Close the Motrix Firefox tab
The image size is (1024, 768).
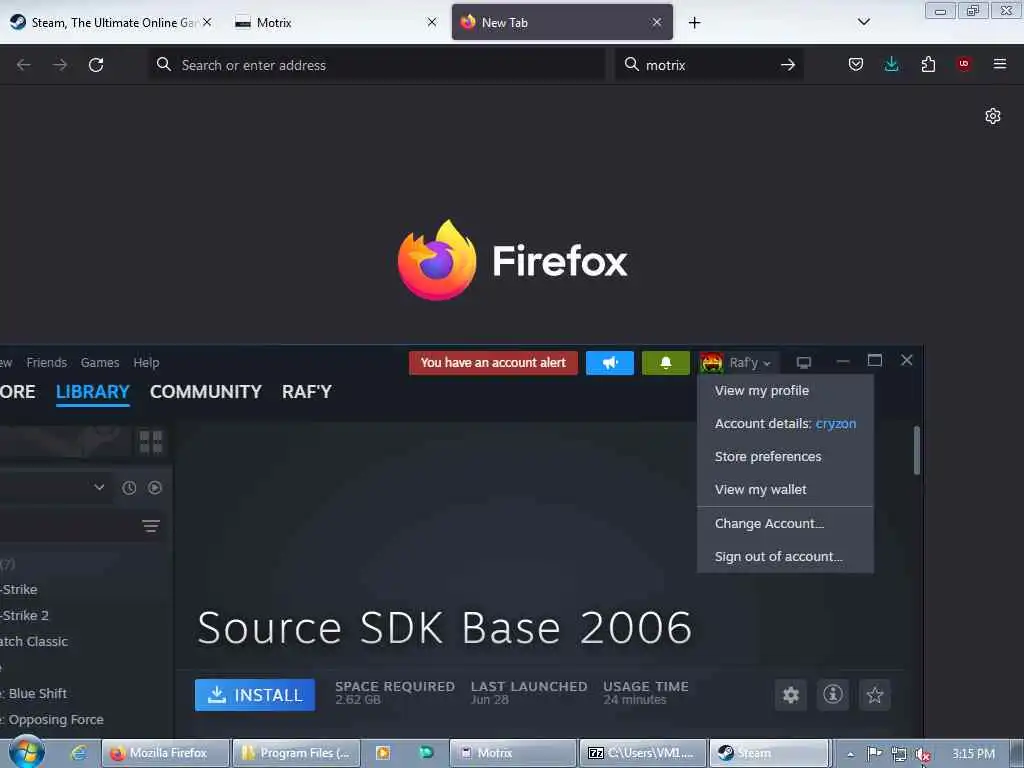coord(432,22)
